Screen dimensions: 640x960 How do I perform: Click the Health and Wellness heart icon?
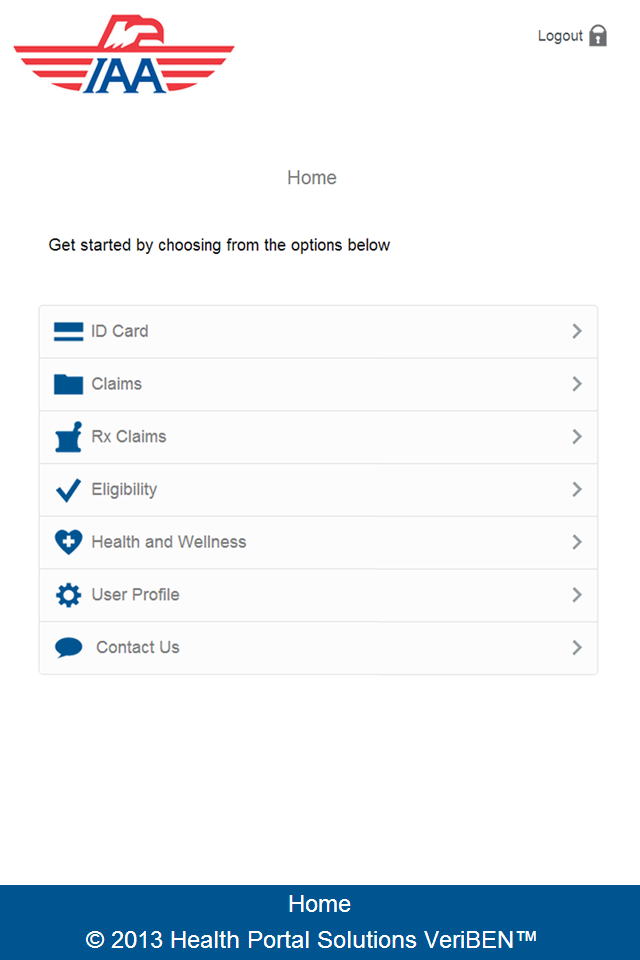click(x=68, y=542)
